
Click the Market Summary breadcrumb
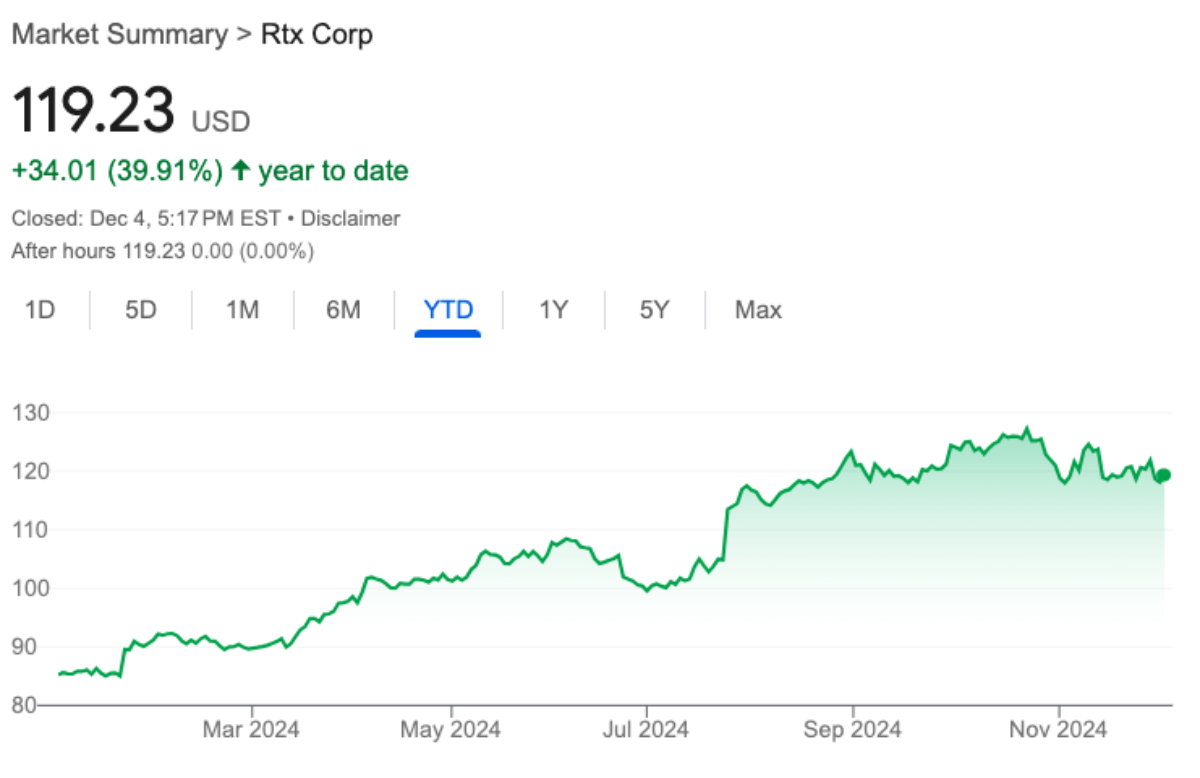click(119, 34)
